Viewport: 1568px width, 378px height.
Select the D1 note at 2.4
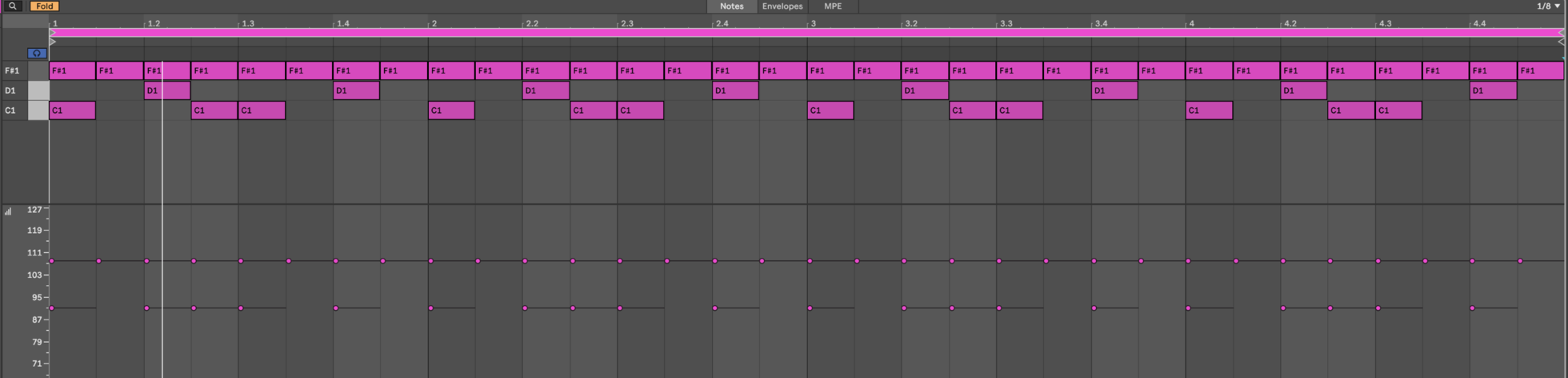coord(735,90)
